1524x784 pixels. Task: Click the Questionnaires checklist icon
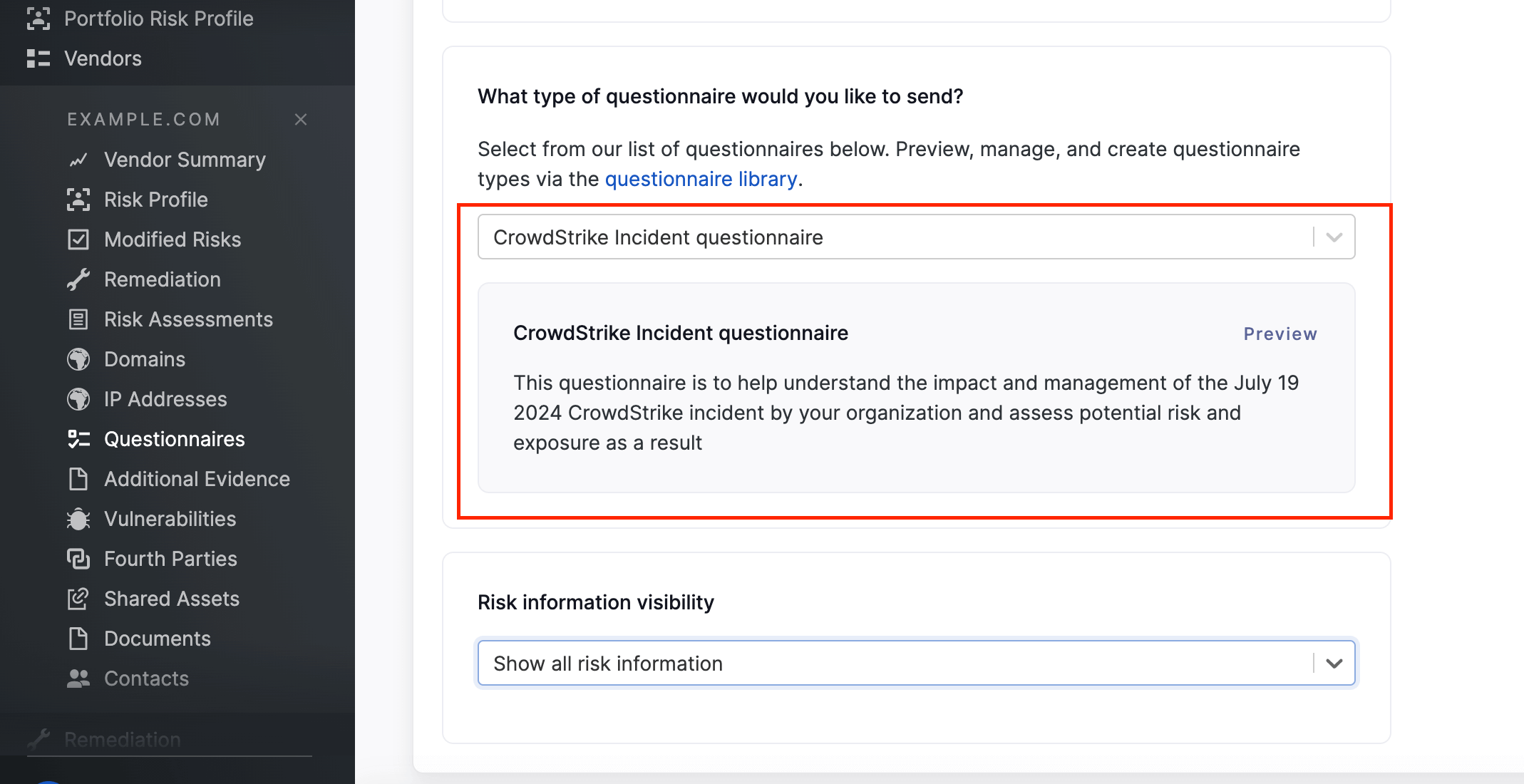(78, 439)
